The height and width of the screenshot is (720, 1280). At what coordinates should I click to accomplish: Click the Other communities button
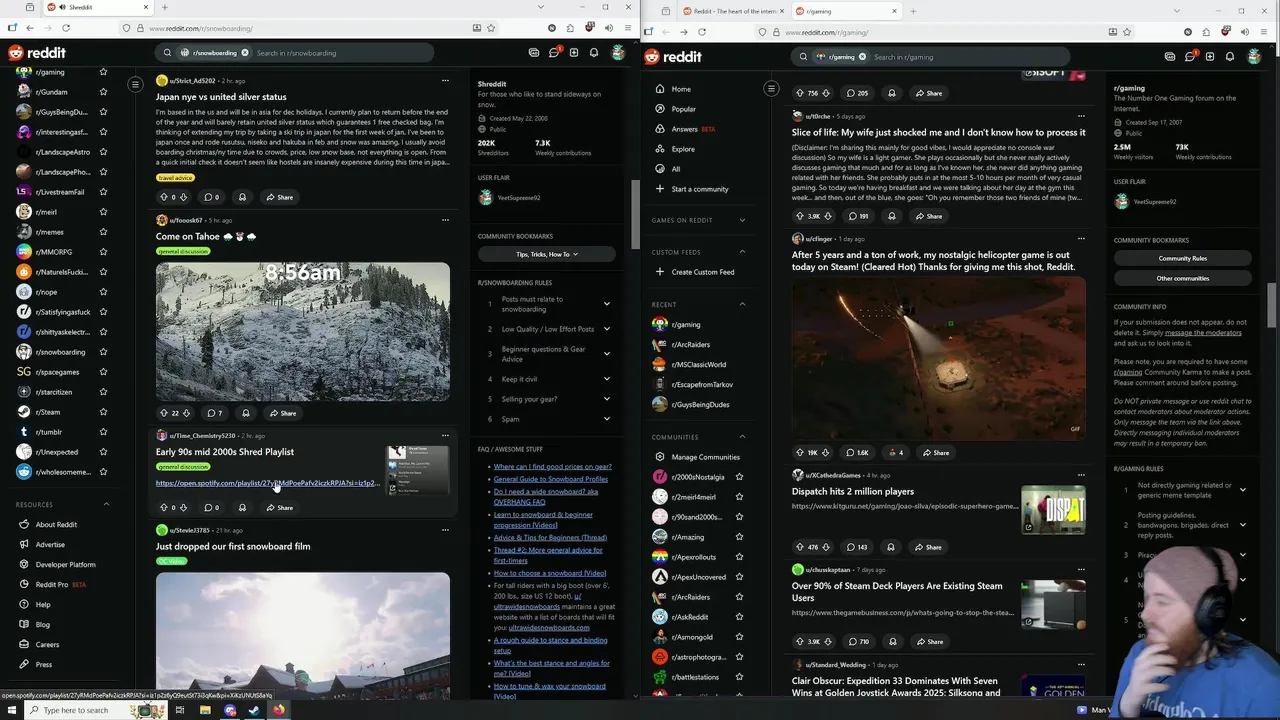click(x=1182, y=278)
